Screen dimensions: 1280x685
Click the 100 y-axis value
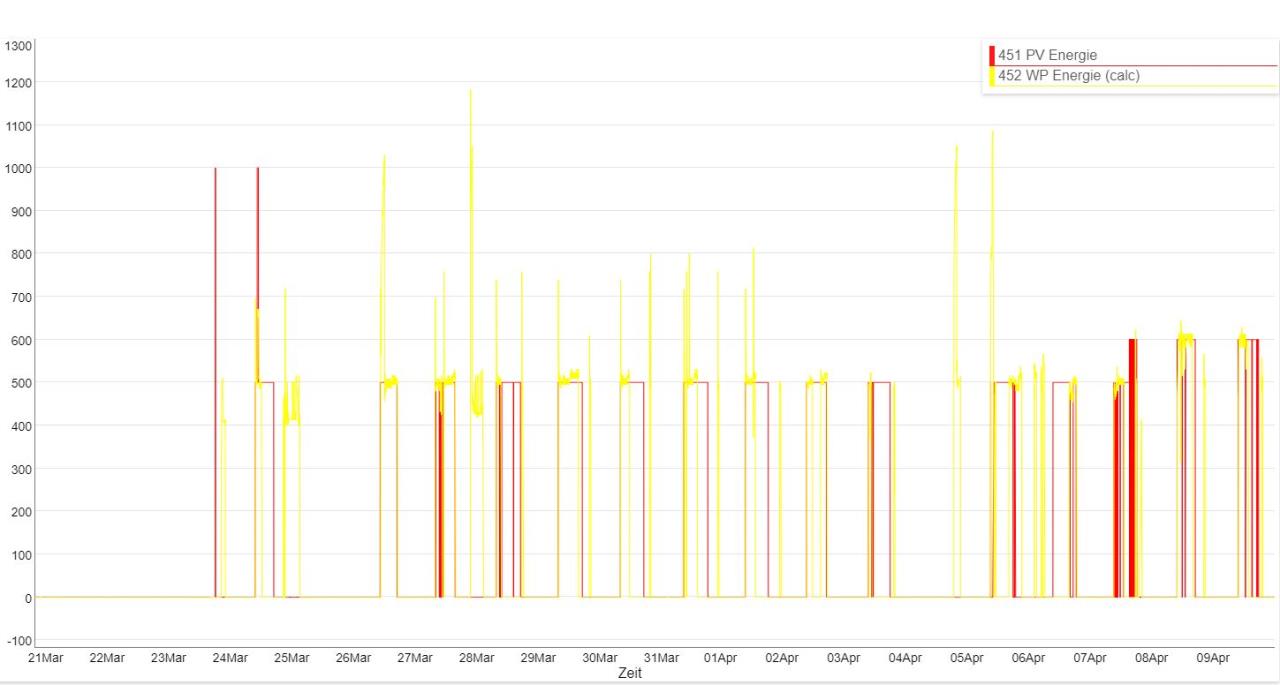(22, 555)
